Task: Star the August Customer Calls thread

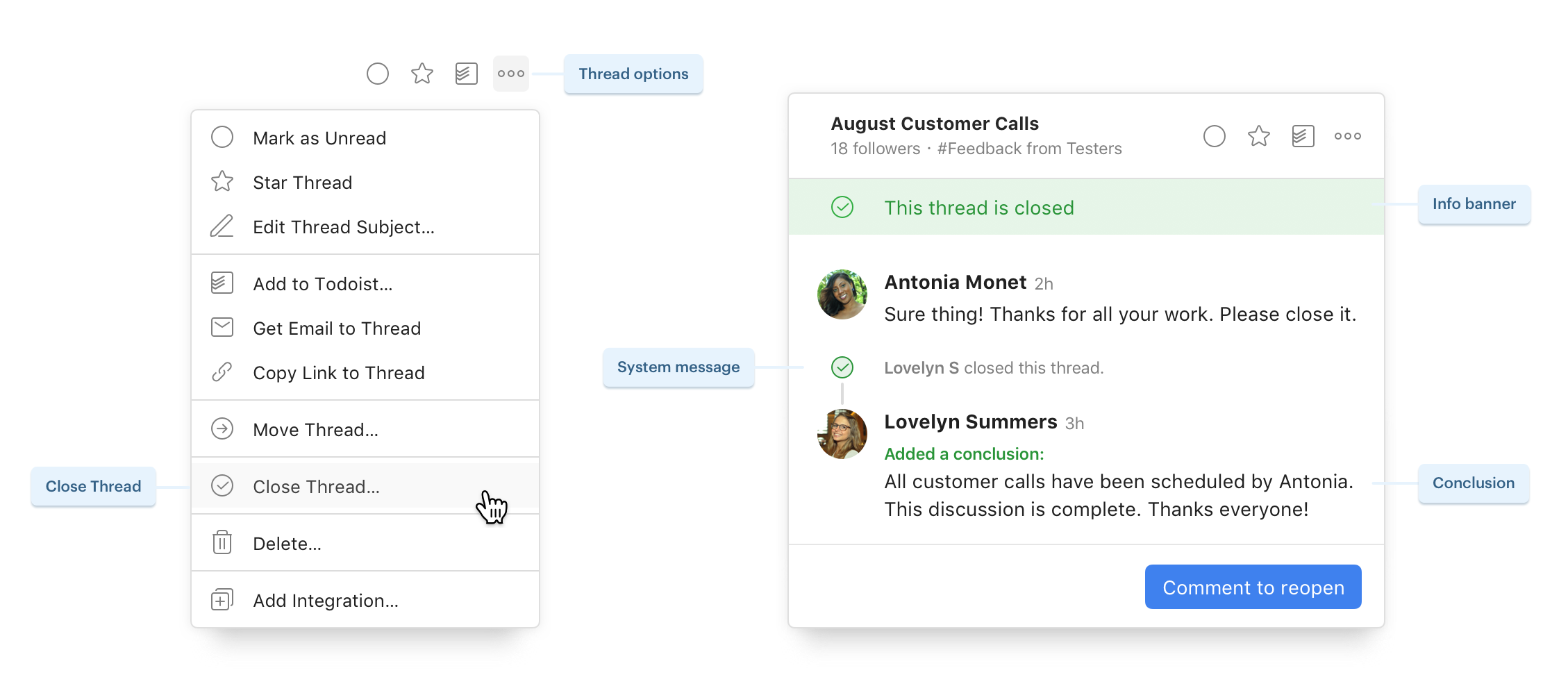Action: tap(1258, 136)
